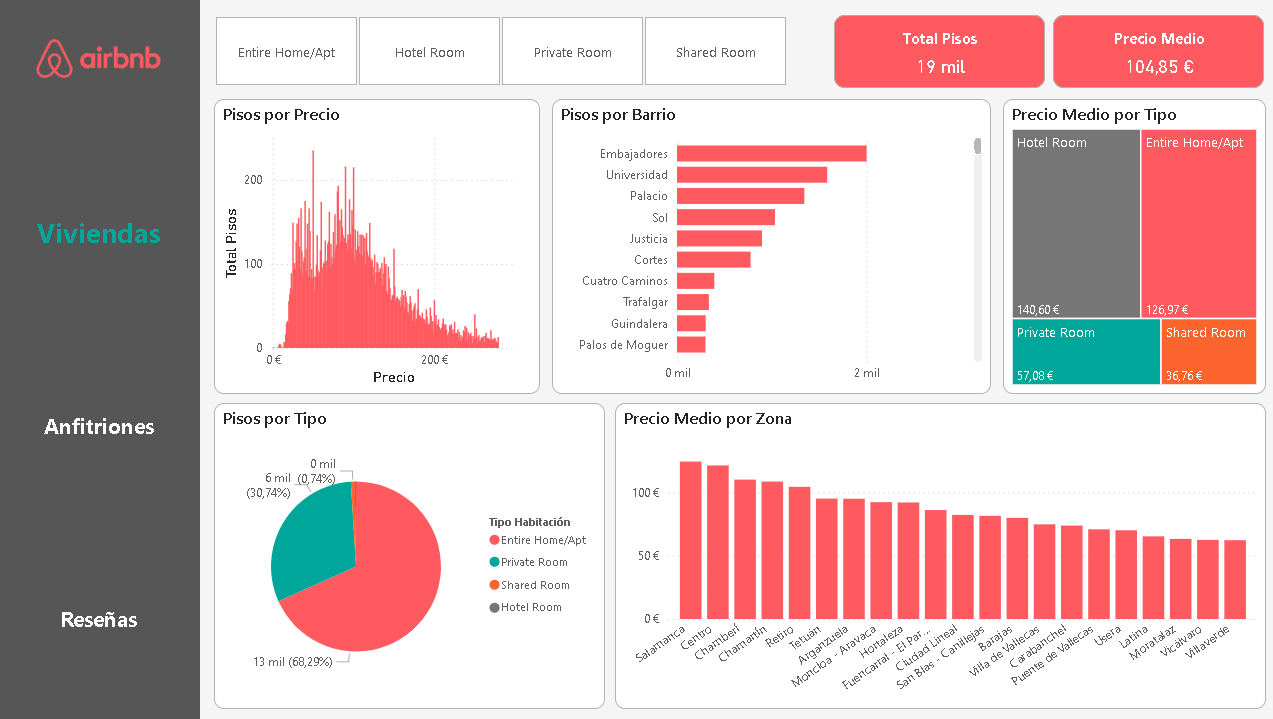This screenshot has width=1273, height=719.
Task: Click Entire Home/Apt legend marker in pie chart
Action: click(494, 540)
